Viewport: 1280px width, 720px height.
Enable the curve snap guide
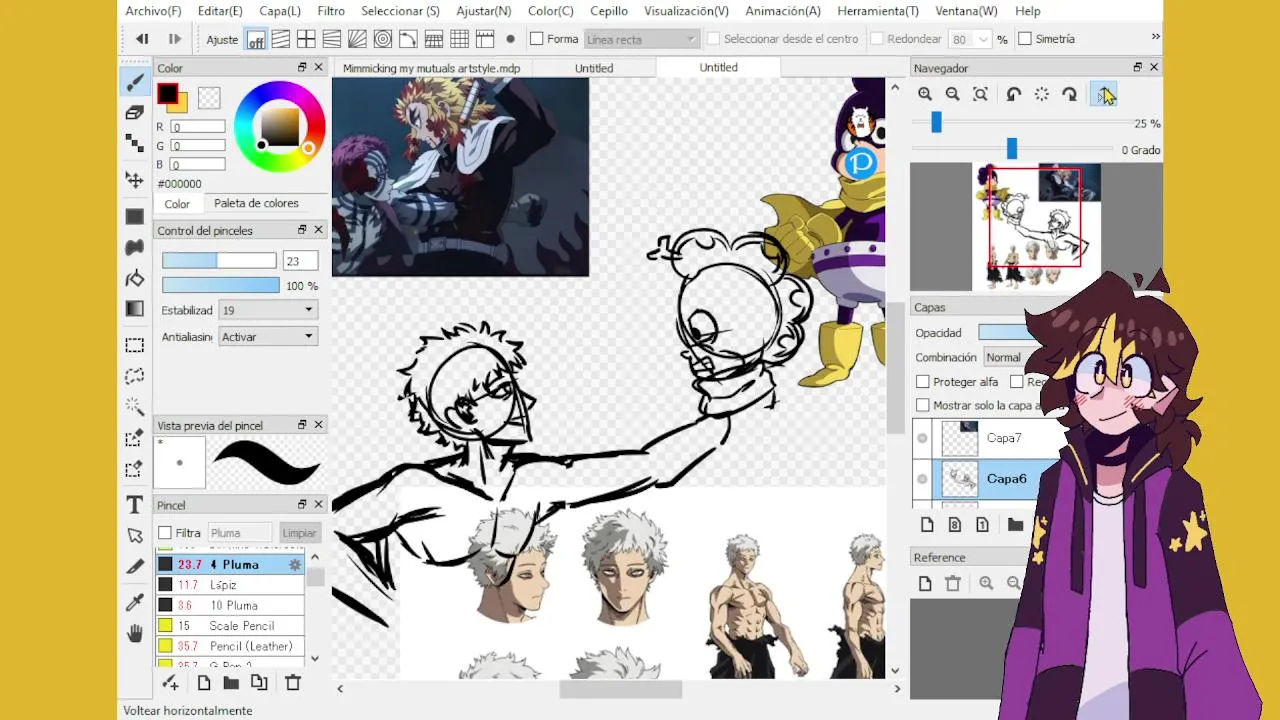pyautogui.click(x=408, y=40)
